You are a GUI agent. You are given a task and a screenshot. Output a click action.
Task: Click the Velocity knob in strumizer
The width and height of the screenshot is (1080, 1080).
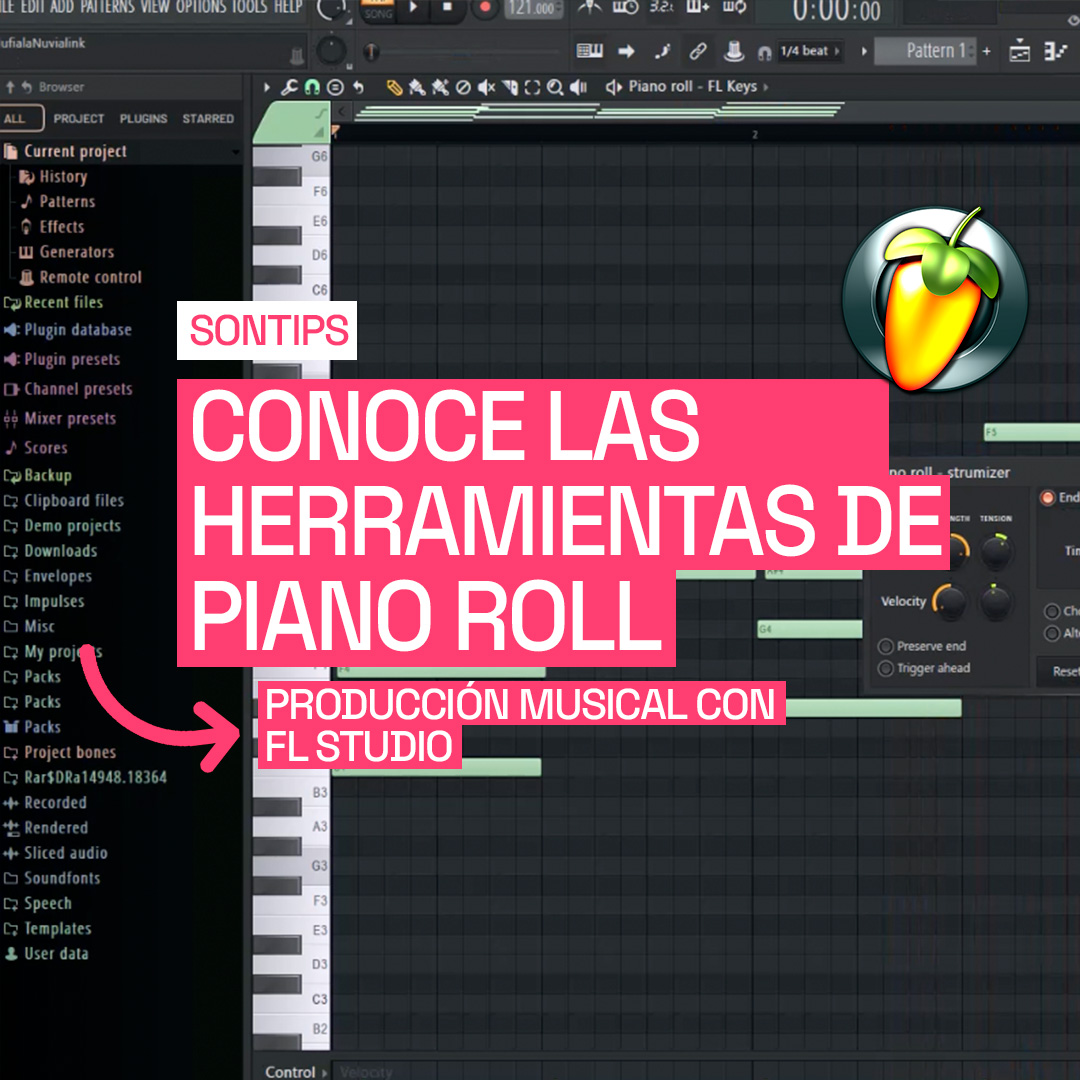point(949,601)
